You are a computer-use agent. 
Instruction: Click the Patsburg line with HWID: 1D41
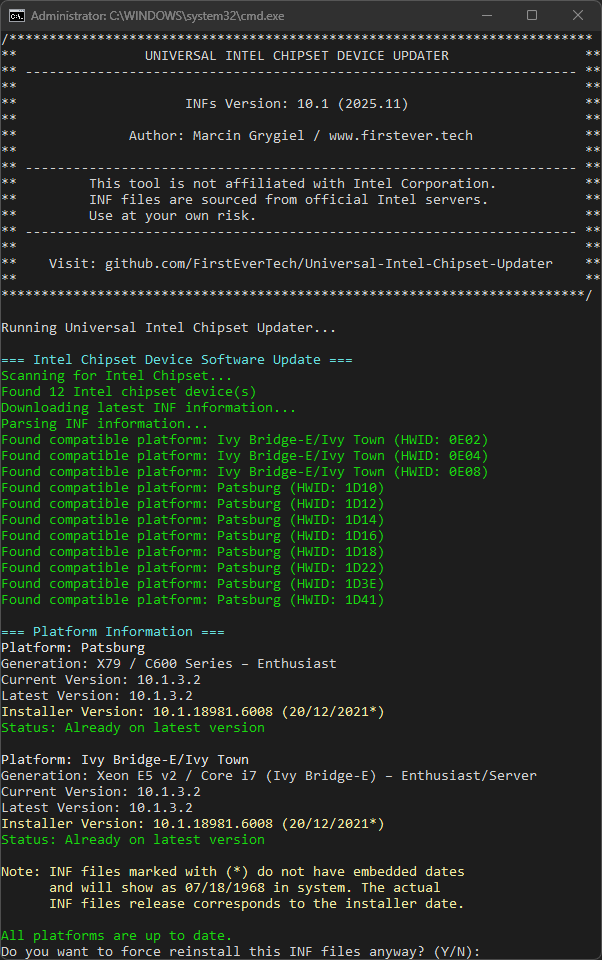(192, 599)
